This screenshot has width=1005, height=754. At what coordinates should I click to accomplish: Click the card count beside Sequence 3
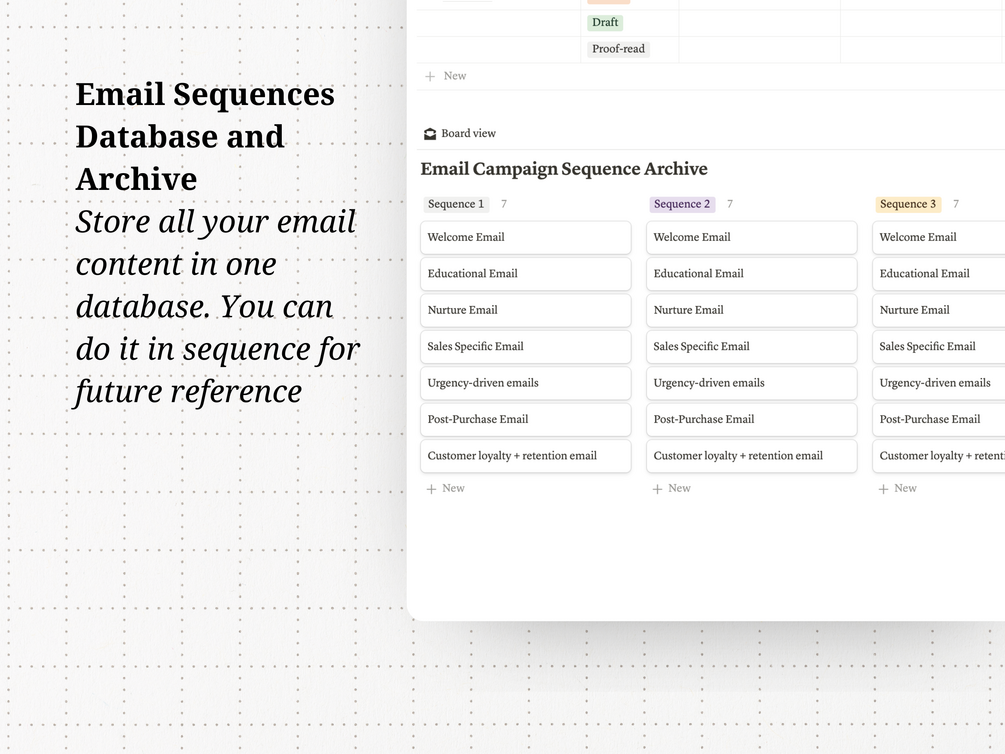click(956, 204)
